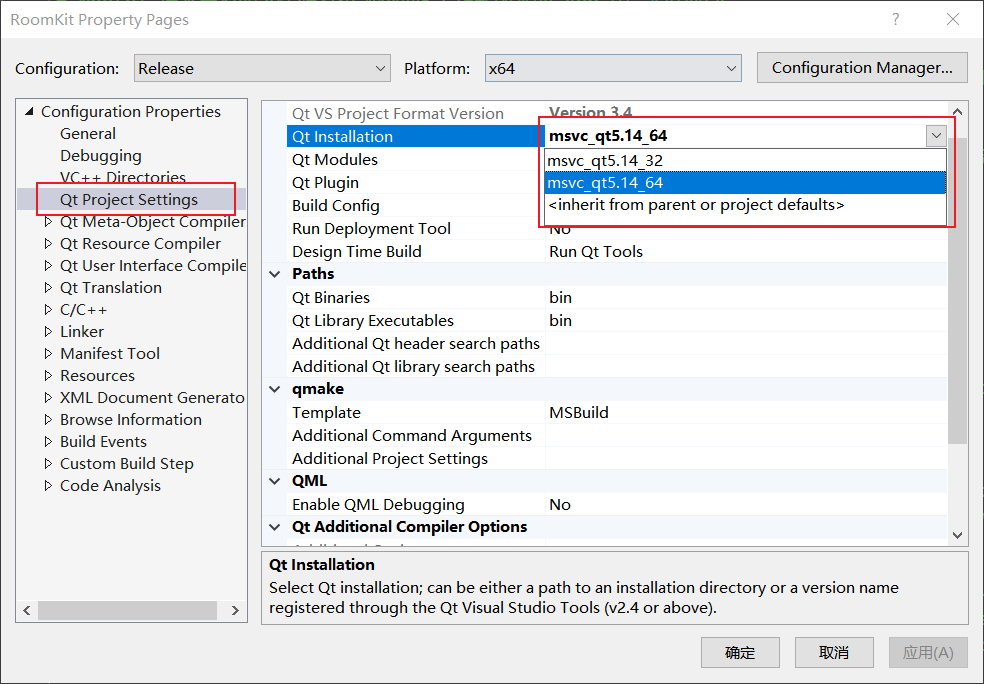This screenshot has width=984, height=684.
Task: Click the help question mark button
Action: coord(896,19)
